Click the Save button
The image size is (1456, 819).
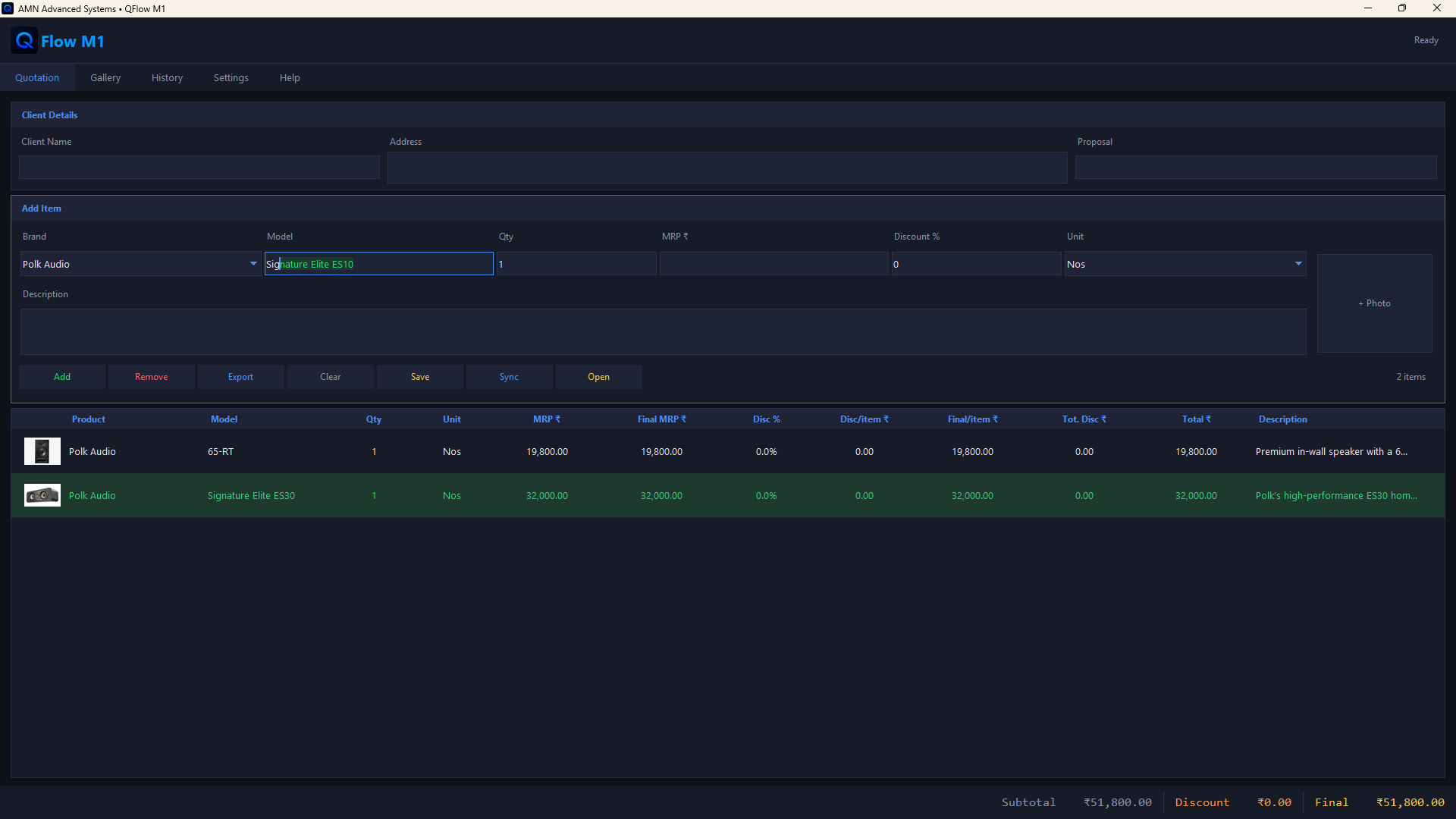pyautogui.click(x=420, y=377)
